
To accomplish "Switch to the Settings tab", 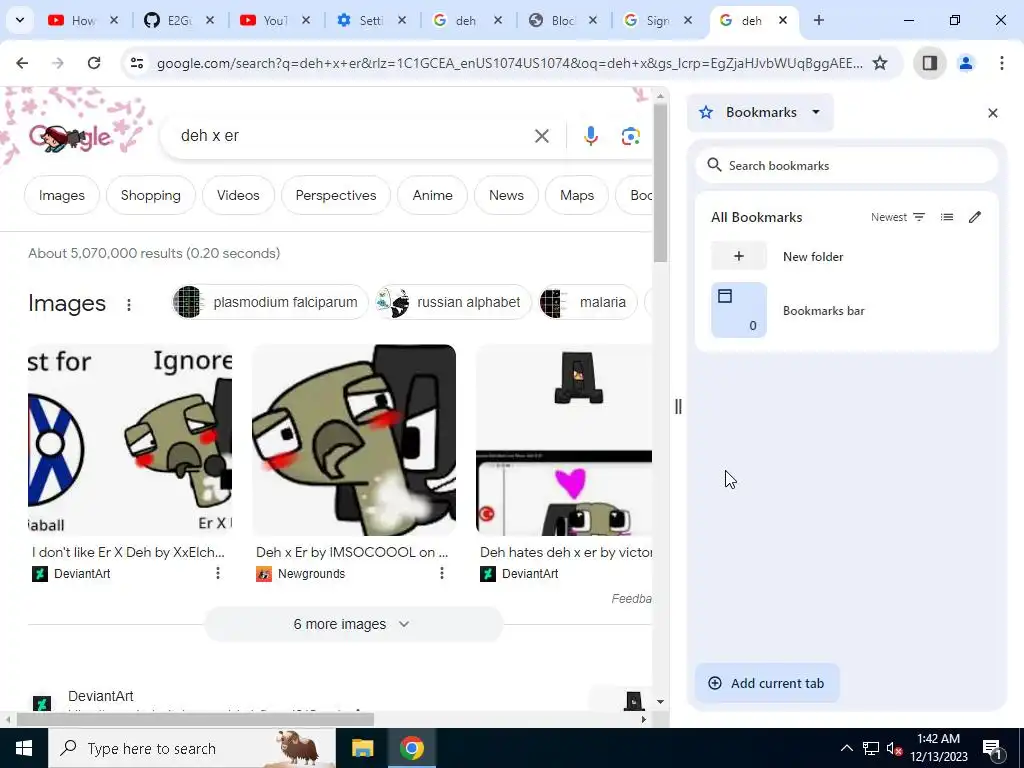I will [x=371, y=21].
